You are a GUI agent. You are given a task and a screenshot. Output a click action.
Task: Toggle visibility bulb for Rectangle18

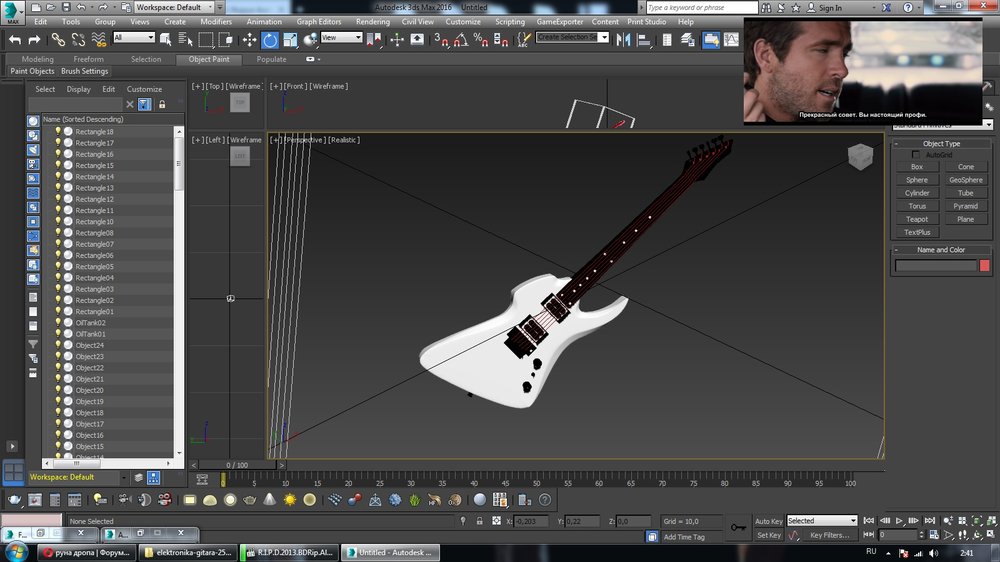58,132
